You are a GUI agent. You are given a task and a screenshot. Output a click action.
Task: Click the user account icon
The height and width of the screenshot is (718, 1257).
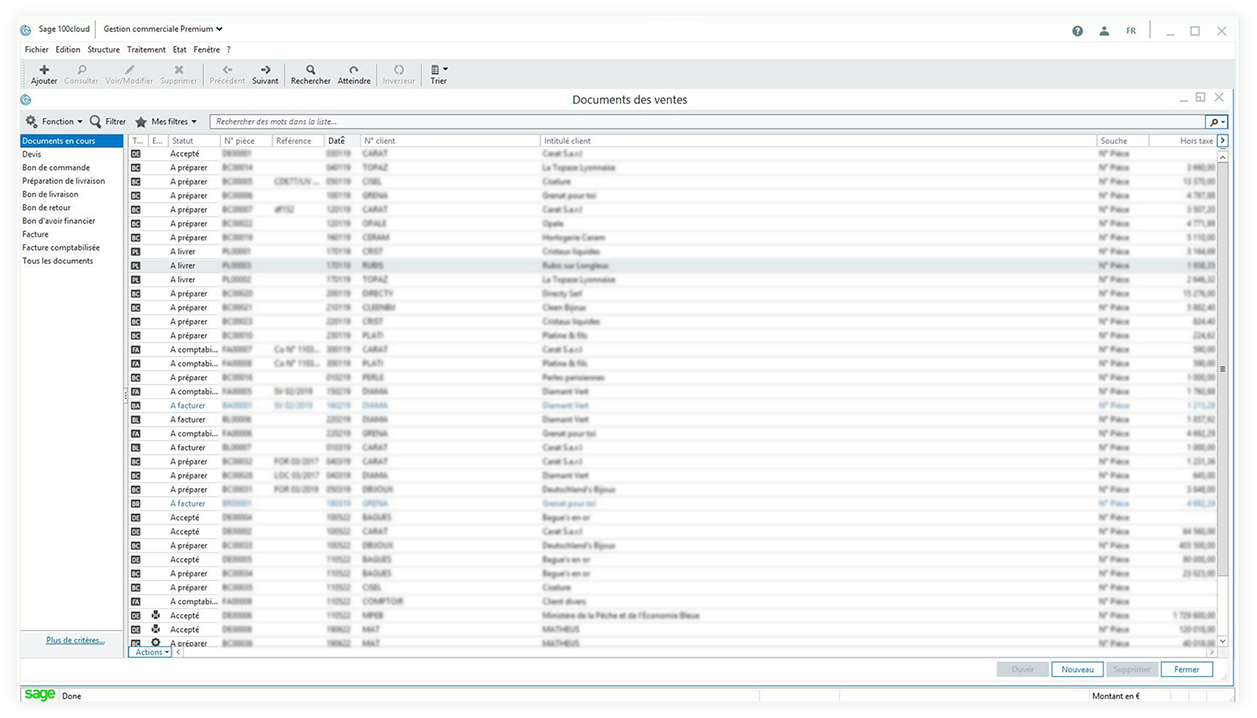pyautogui.click(x=1104, y=31)
